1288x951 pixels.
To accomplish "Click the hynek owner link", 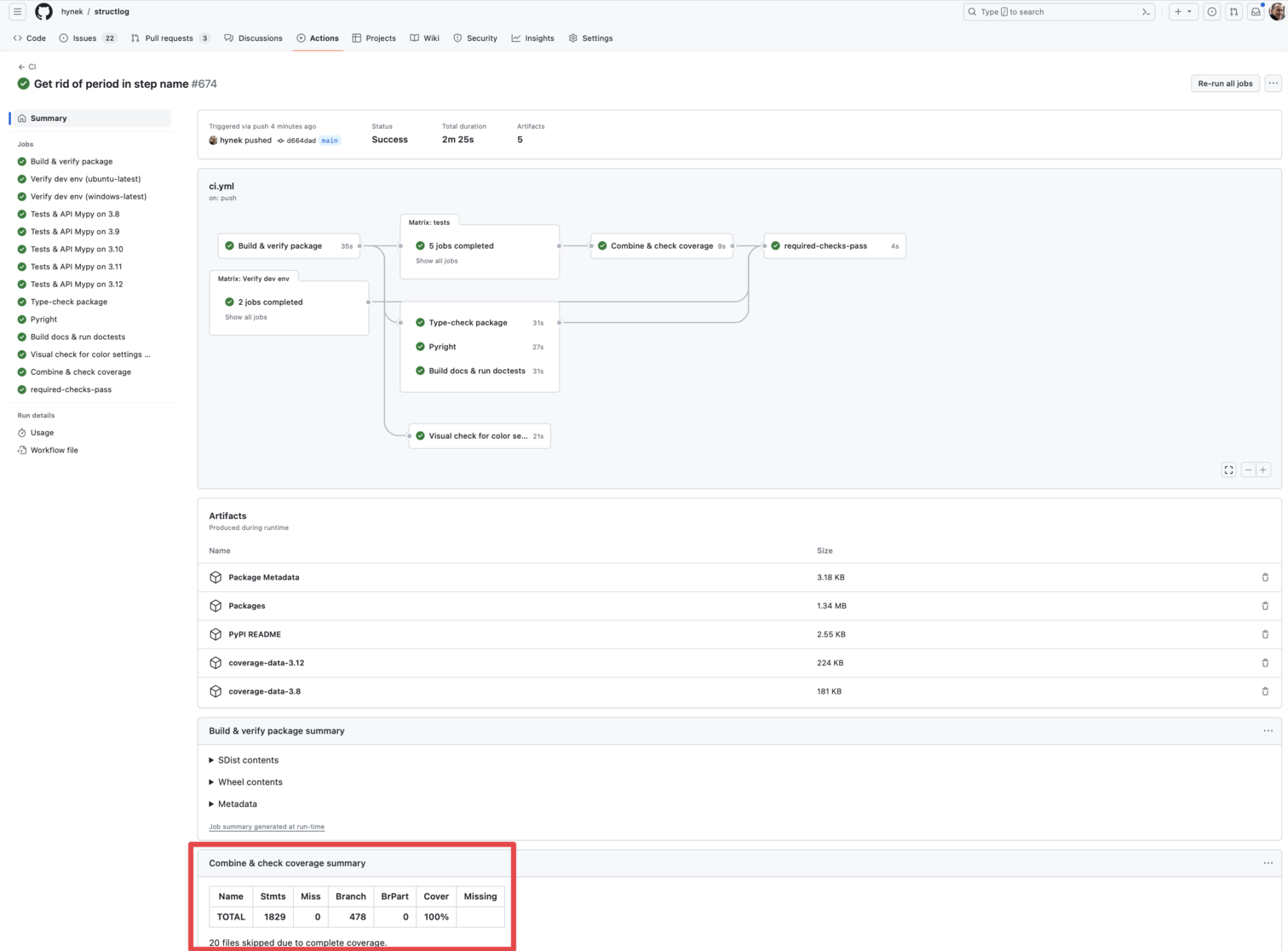I will point(72,12).
